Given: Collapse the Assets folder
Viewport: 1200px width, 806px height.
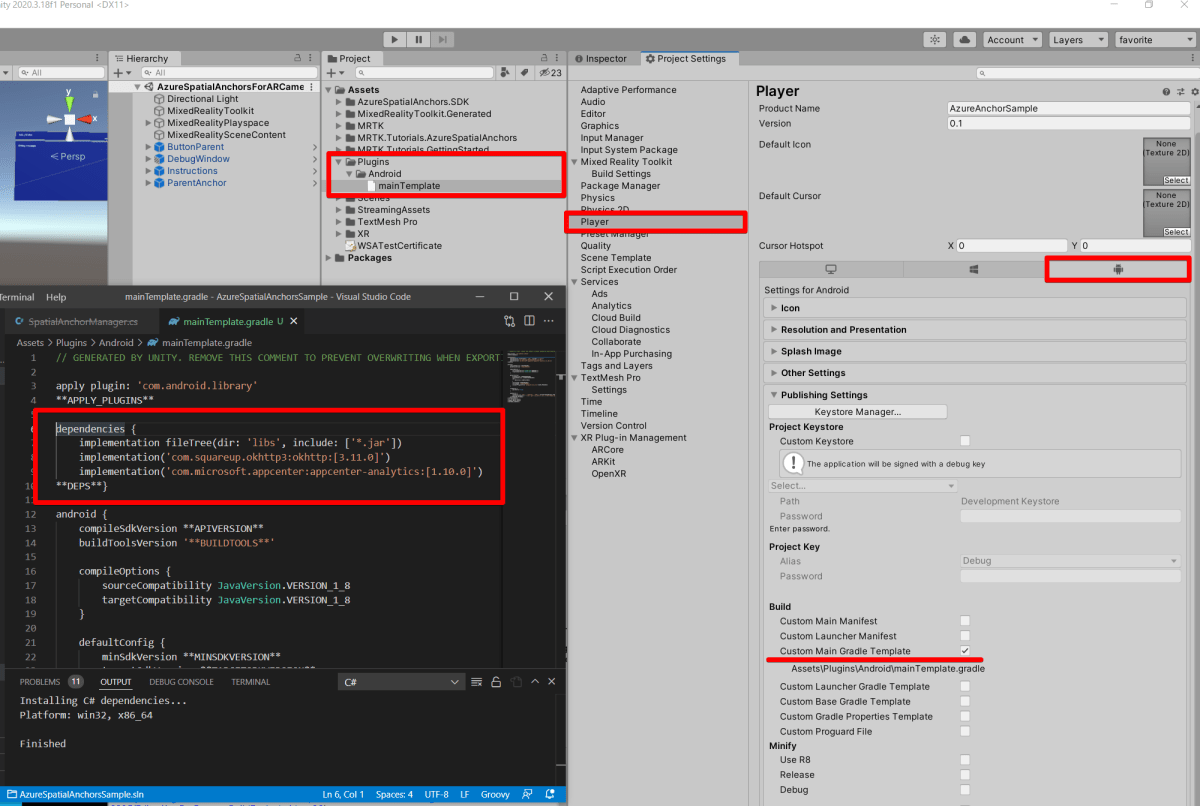Looking at the screenshot, I should coord(329,90).
